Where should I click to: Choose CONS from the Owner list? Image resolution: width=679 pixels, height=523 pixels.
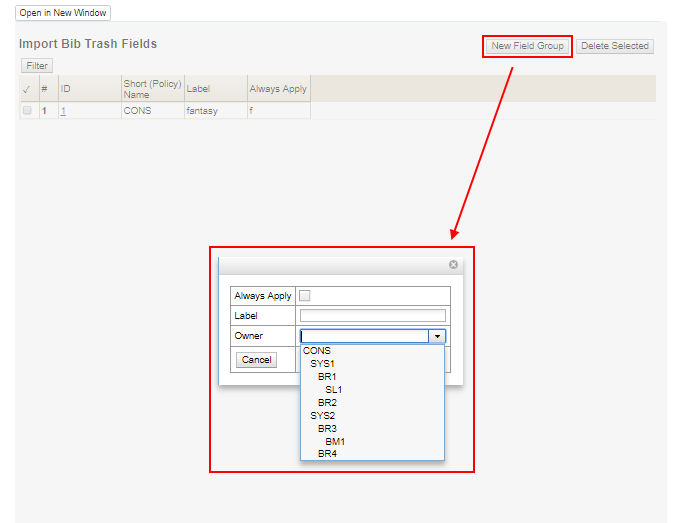pyautogui.click(x=317, y=351)
